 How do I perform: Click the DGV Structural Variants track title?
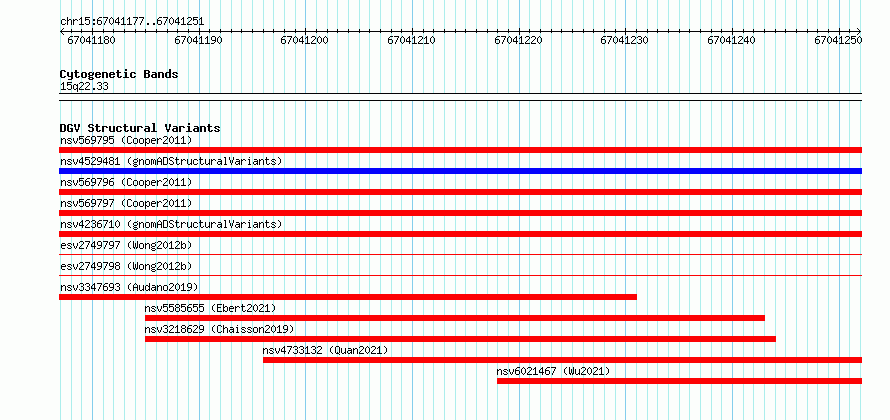(x=140, y=128)
